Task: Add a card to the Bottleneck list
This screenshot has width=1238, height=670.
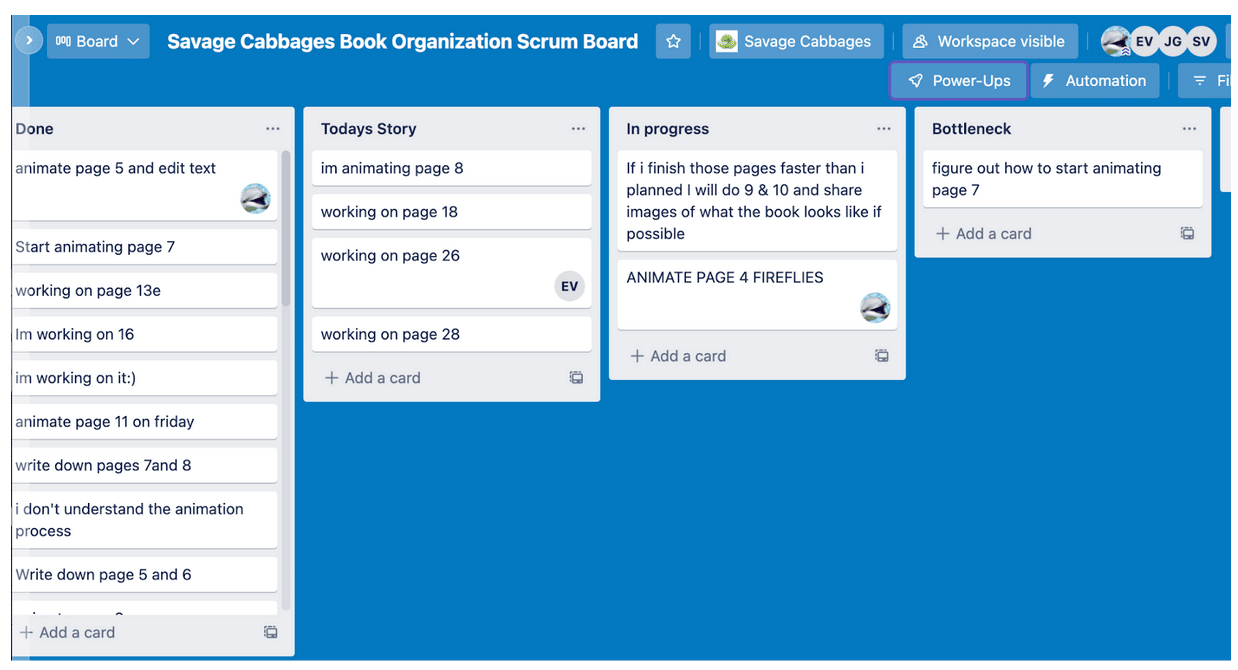Action: (983, 233)
